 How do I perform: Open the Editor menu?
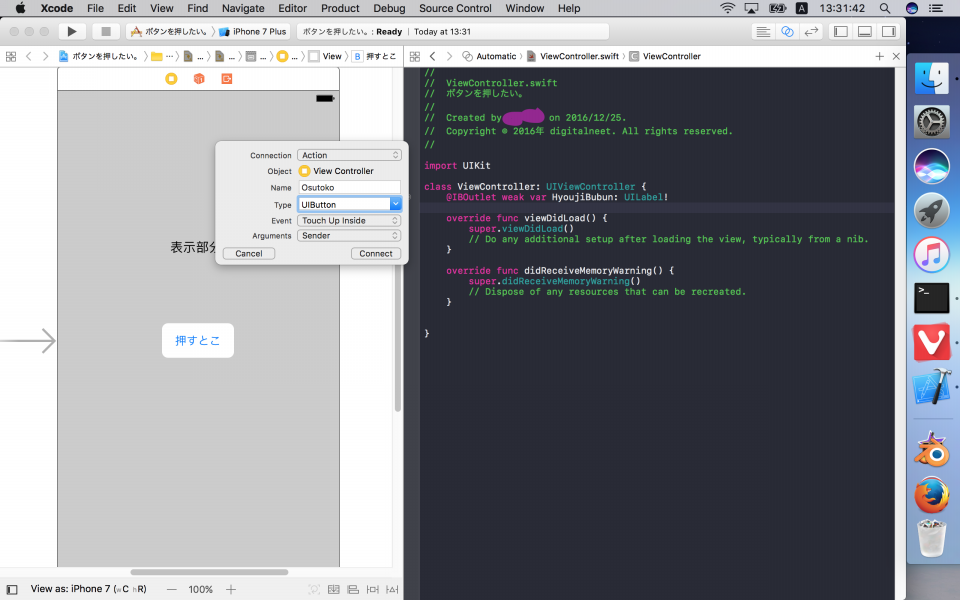click(x=292, y=8)
